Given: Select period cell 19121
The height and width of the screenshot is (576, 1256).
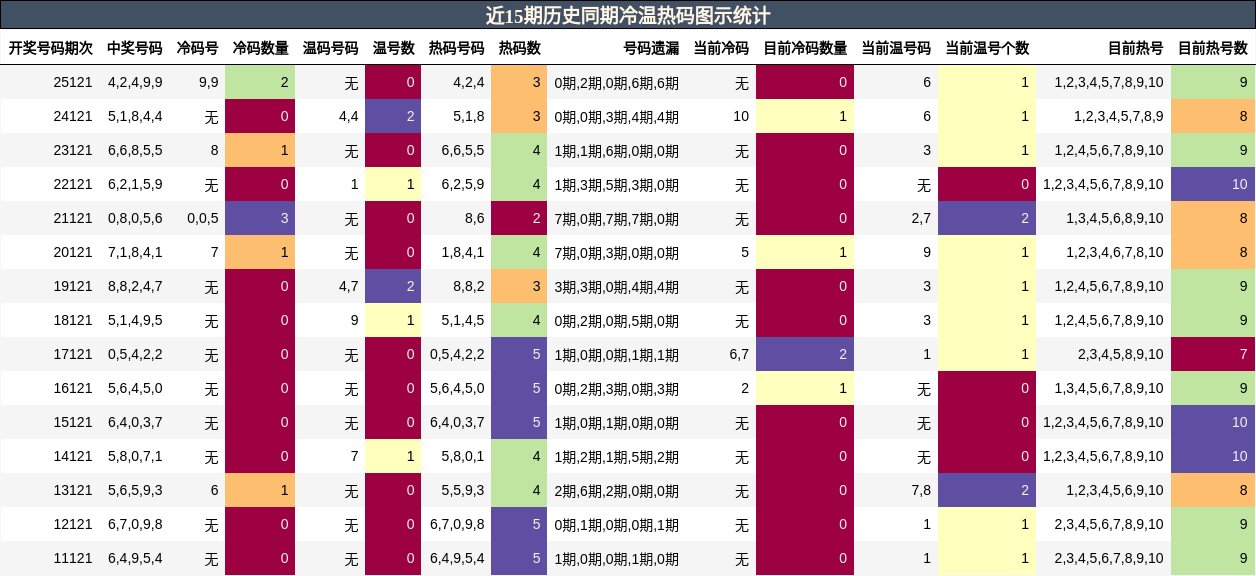Looking at the screenshot, I should click(73, 286).
